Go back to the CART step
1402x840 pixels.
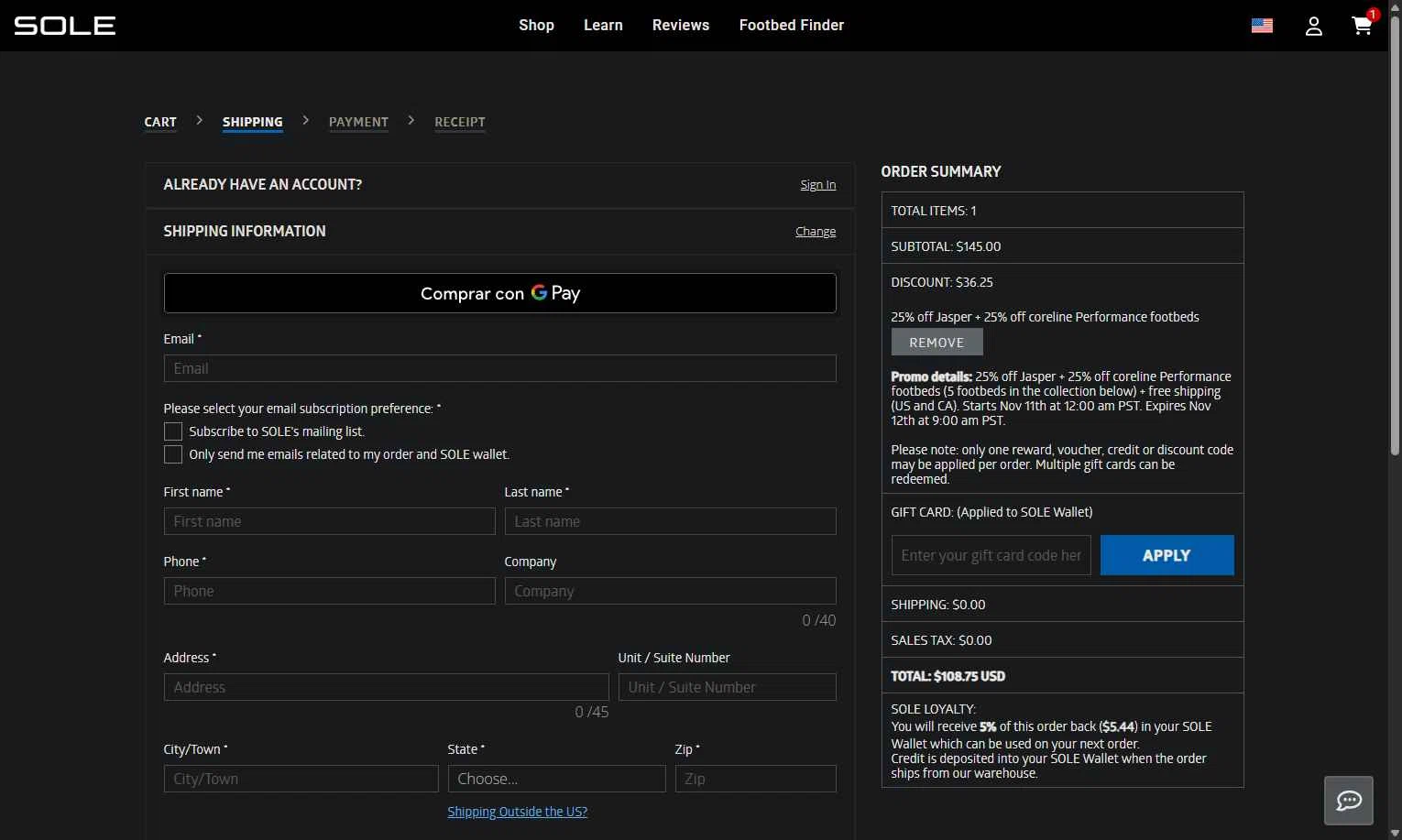click(160, 122)
